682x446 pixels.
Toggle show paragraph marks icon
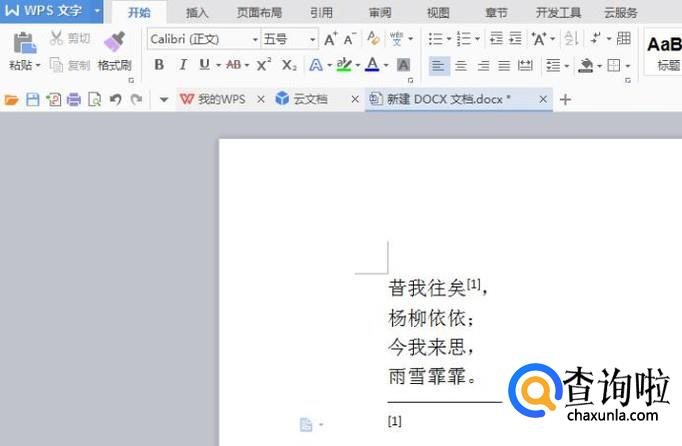coord(596,38)
